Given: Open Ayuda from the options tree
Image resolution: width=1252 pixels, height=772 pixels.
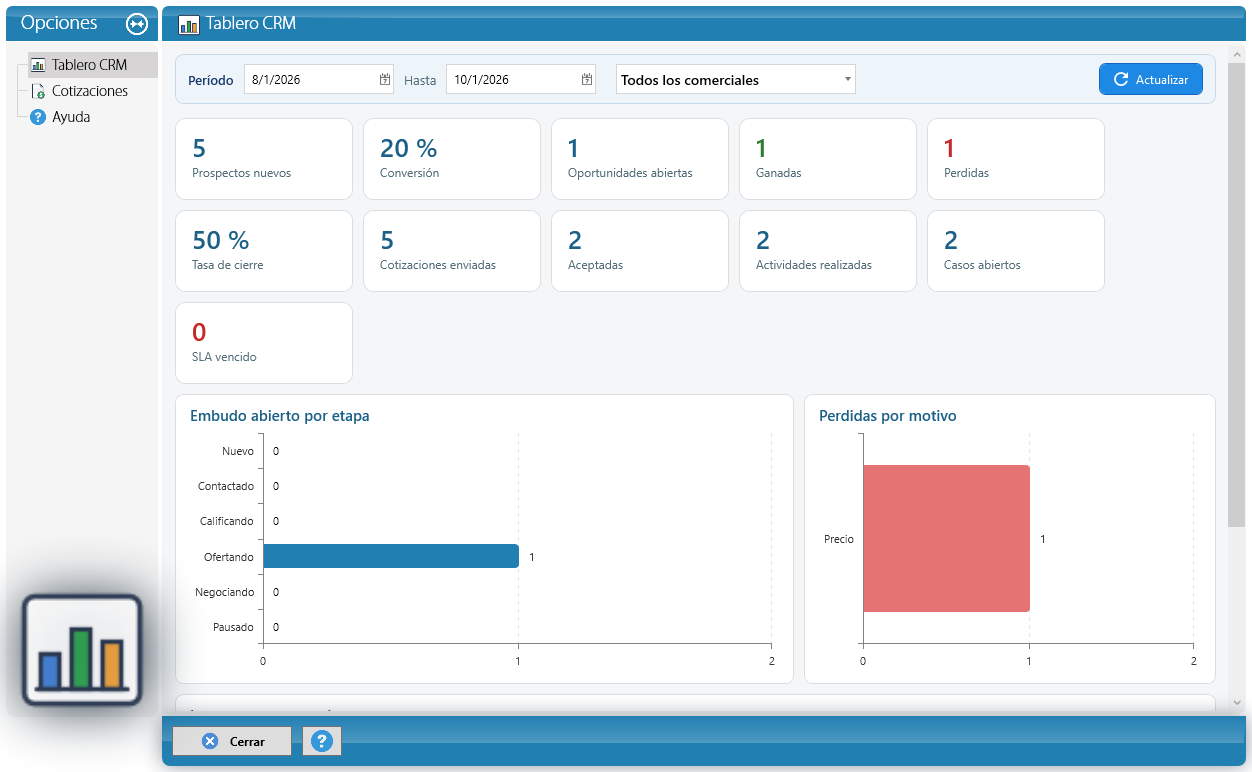Looking at the screenshot, I should click(71, 117).
